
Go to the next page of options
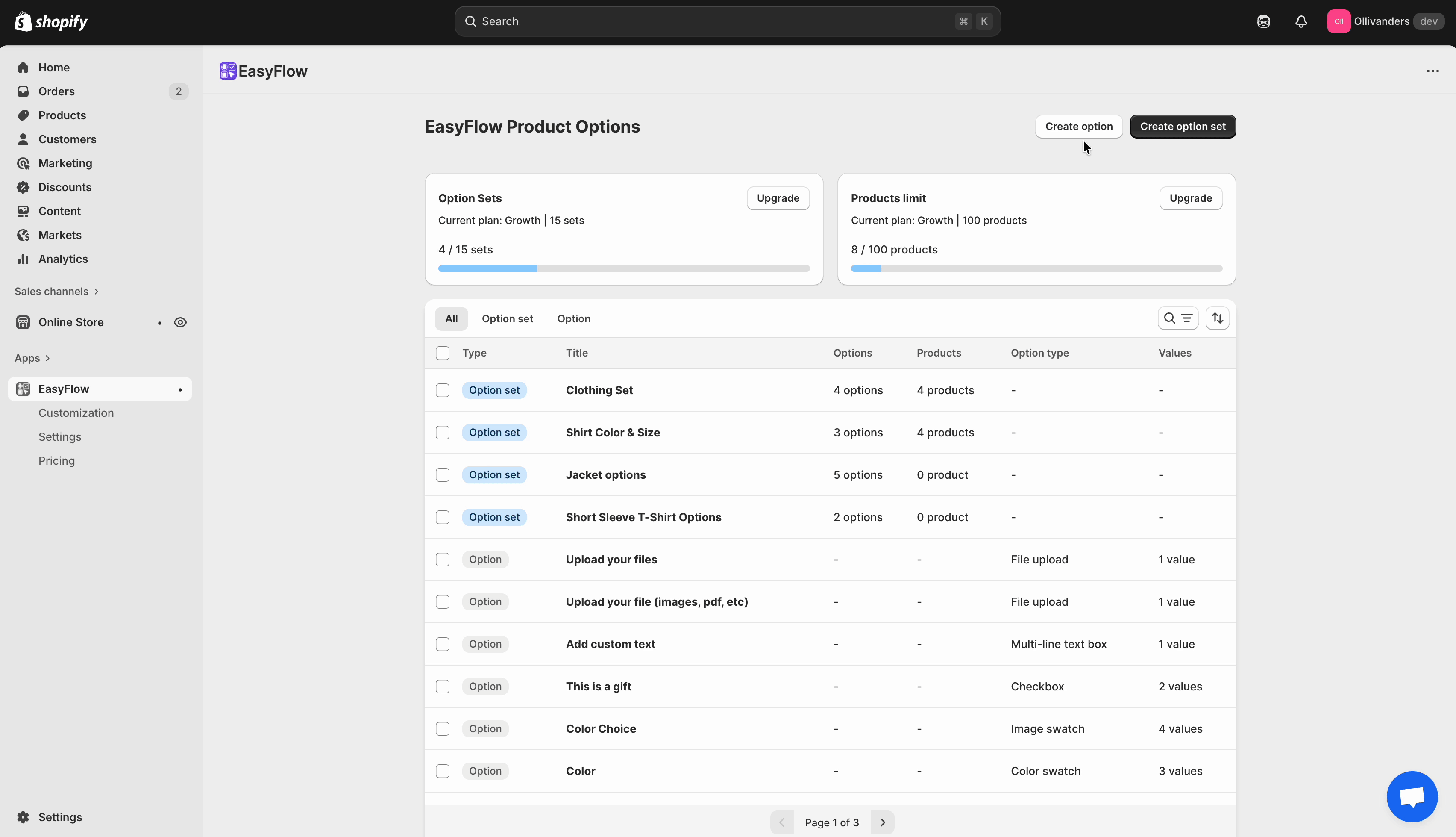882,822
